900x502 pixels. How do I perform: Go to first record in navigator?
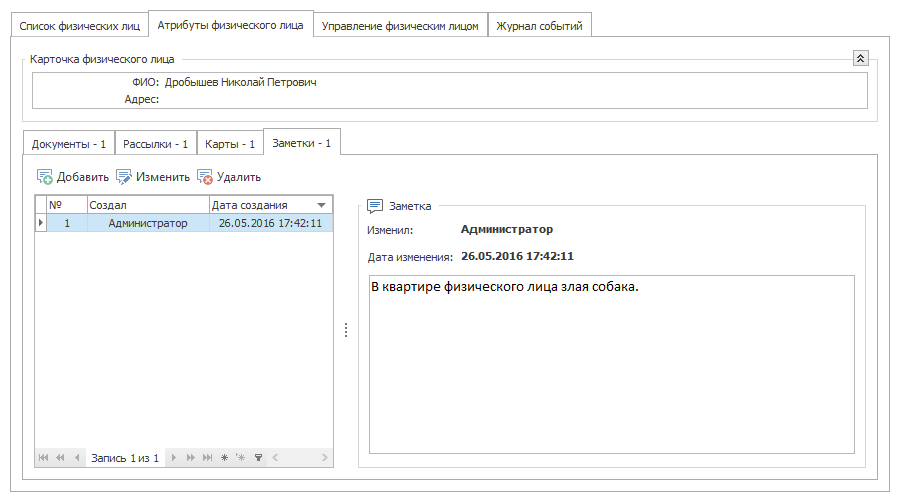pyautogui.click(x=44, y=457)
